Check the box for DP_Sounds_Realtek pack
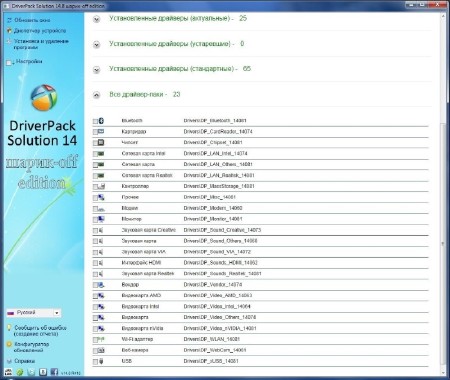Image resolution: width=450 pixels, height=380 pixels. (x=95, y=274)
